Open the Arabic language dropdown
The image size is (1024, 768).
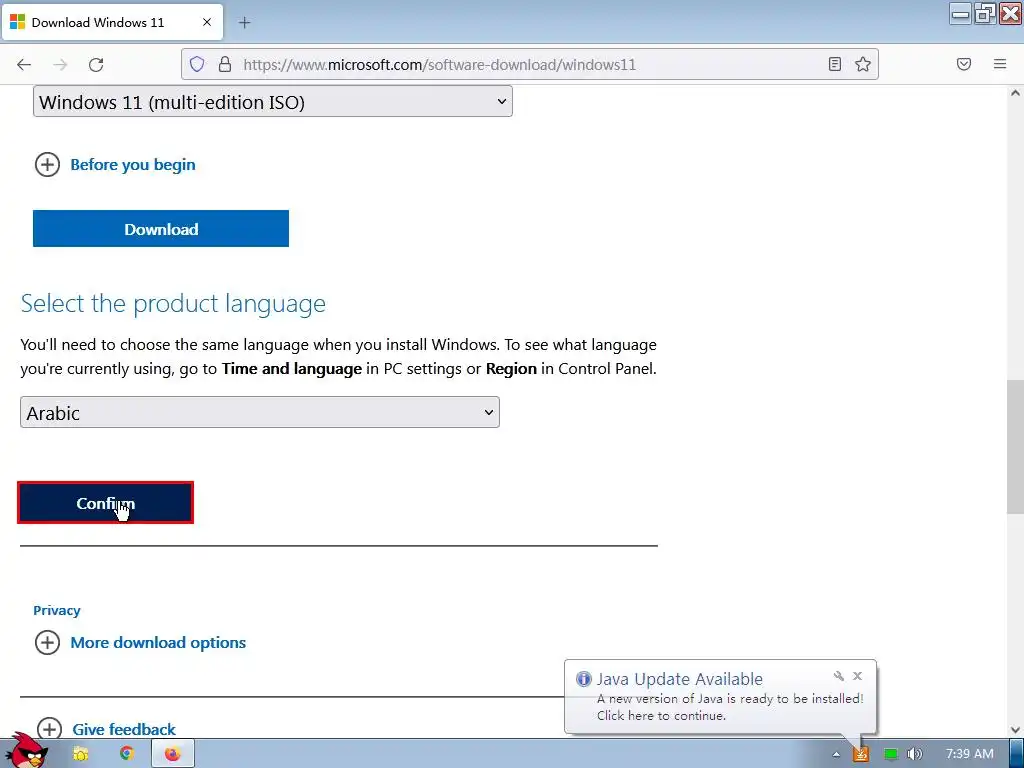260,412
